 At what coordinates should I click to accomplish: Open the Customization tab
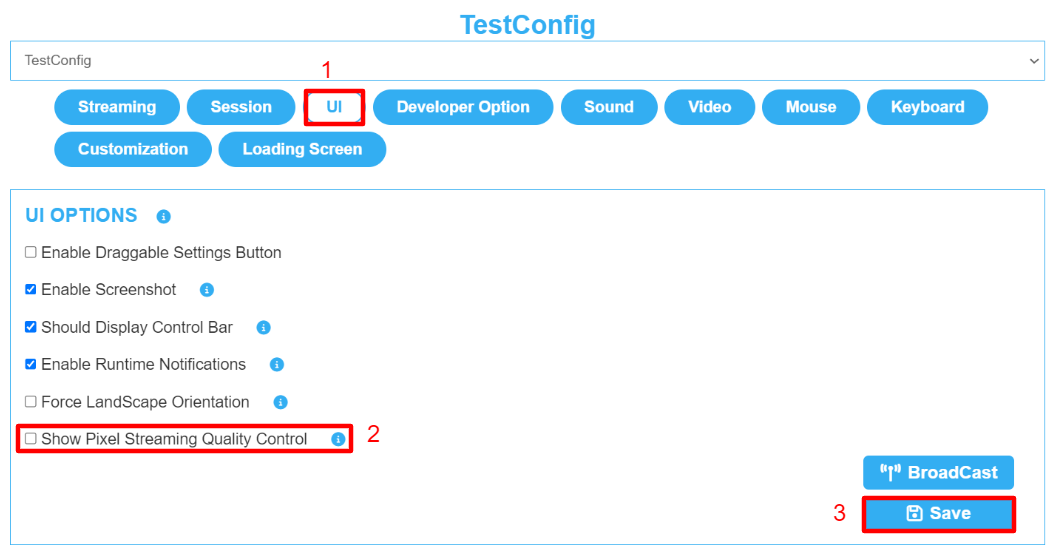(x=133, y=150)
